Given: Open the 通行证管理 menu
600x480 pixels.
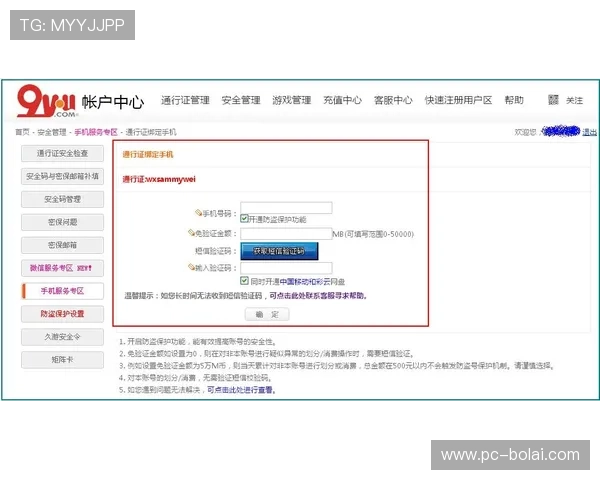Looking at the screenshot, I should coord(185,100).
